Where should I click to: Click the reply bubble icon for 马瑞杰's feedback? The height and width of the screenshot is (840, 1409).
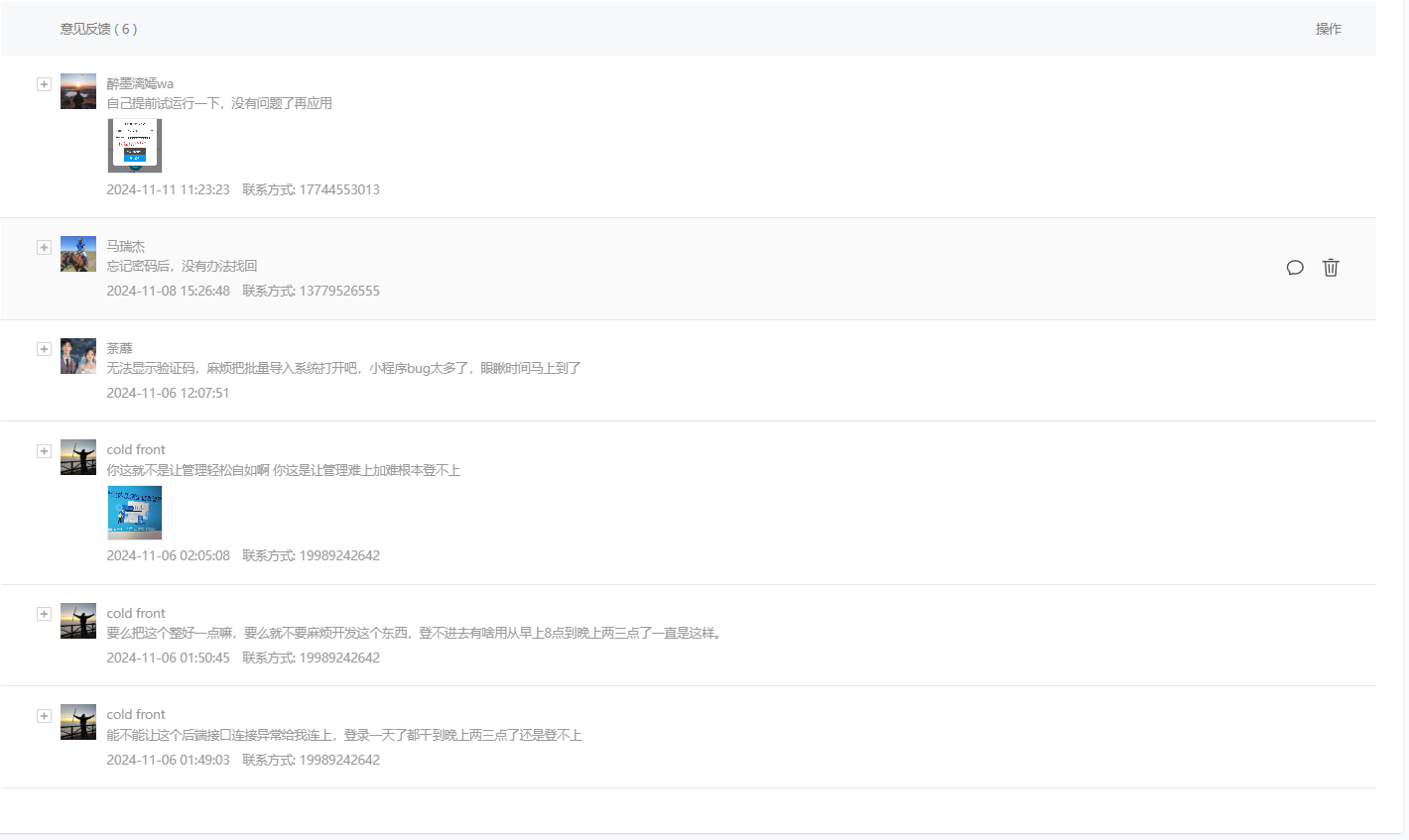[1295, 268]
